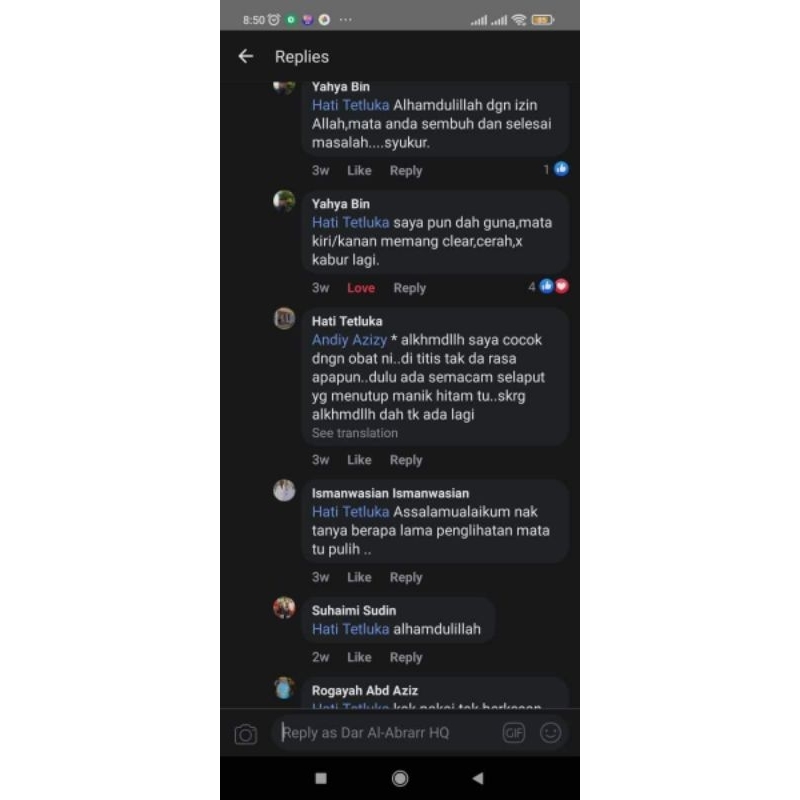
Task: Like Suhaimi Sudin's alhamdulillah comment
Action: coord(359,657)
